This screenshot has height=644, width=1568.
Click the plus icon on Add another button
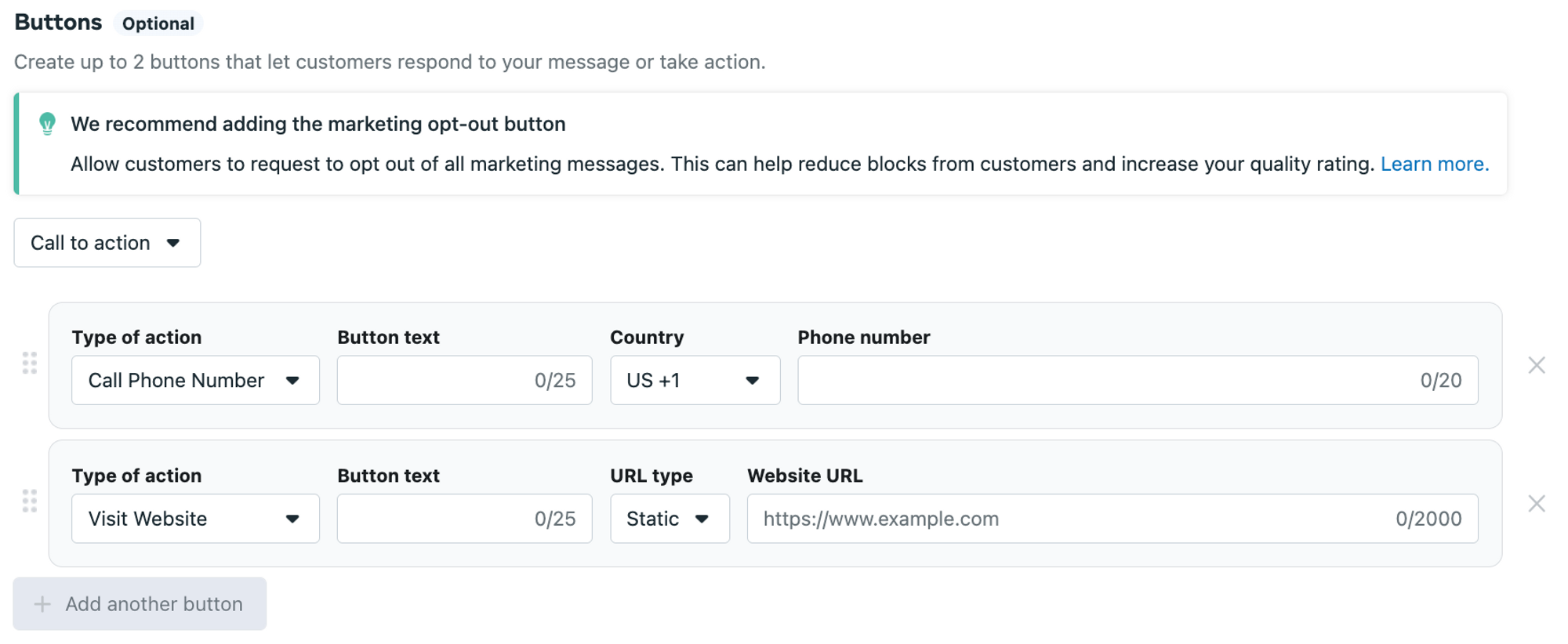pyautogui.click(x=42, y=604)
